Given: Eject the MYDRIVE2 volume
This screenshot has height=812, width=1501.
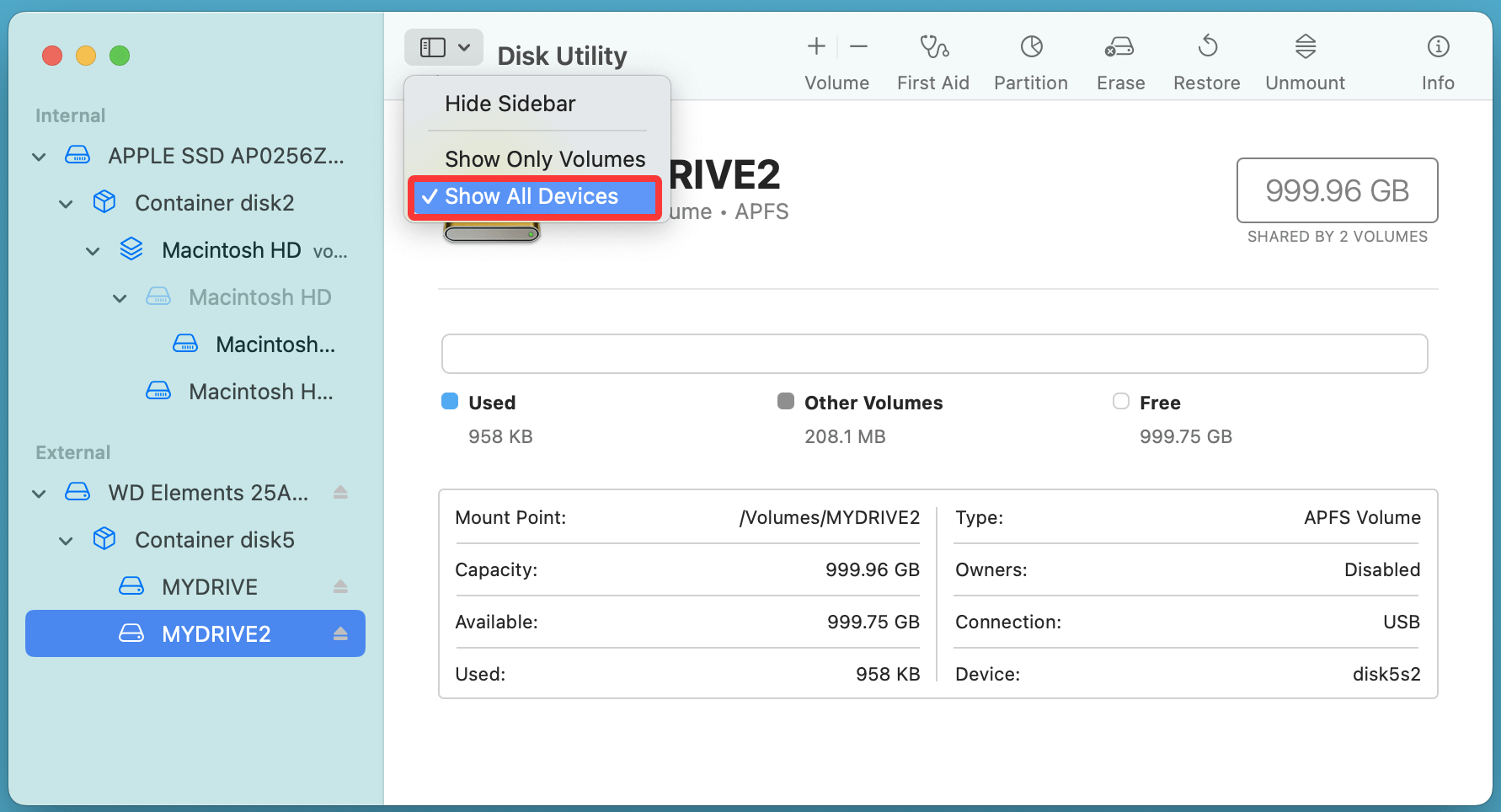Looking at the screenshot, I should (341, 633).
